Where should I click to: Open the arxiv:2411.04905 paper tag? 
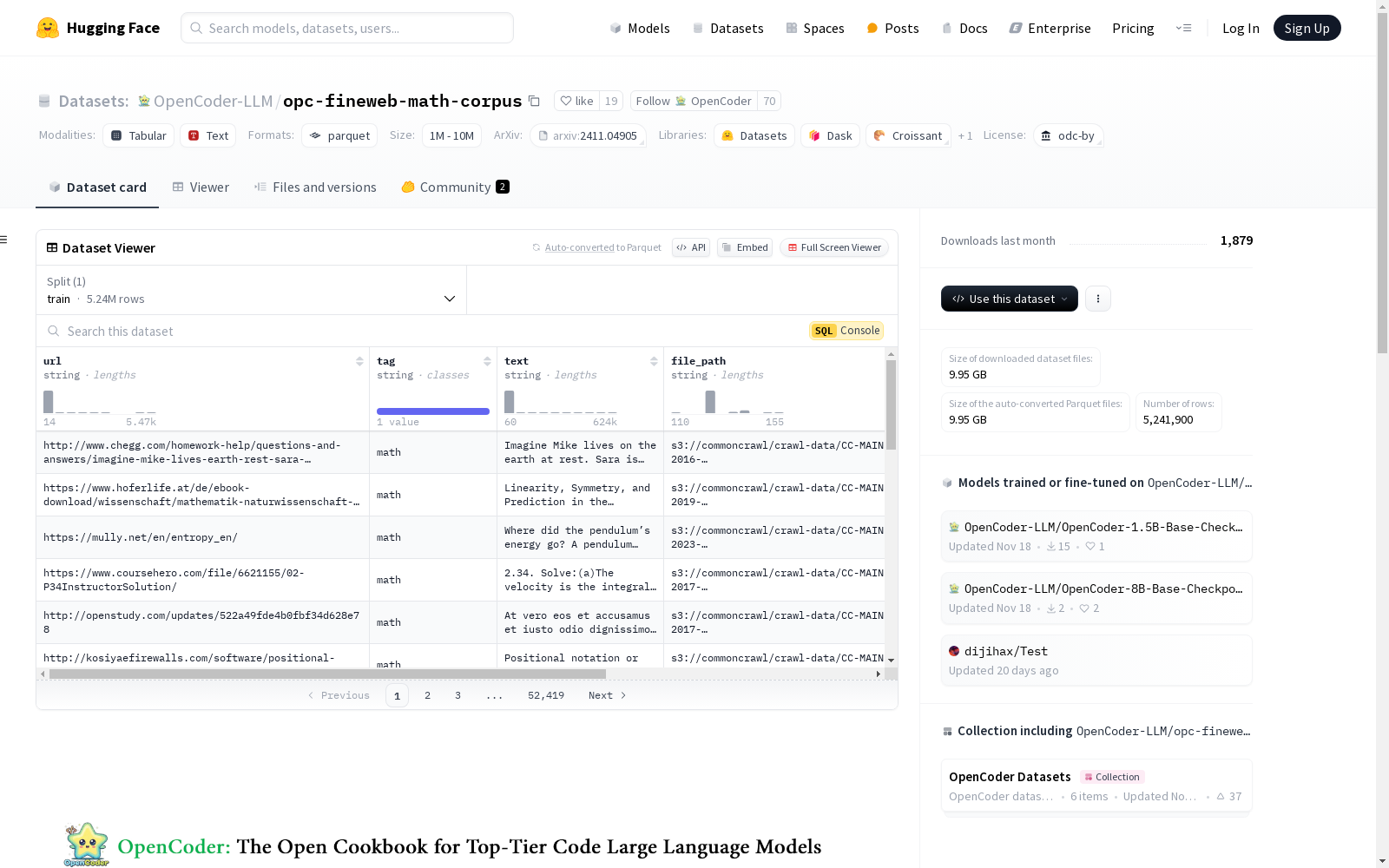588,135
